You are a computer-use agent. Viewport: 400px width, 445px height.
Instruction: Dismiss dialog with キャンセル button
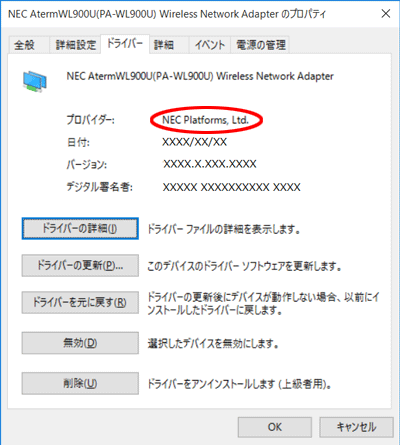pos(356,427)
